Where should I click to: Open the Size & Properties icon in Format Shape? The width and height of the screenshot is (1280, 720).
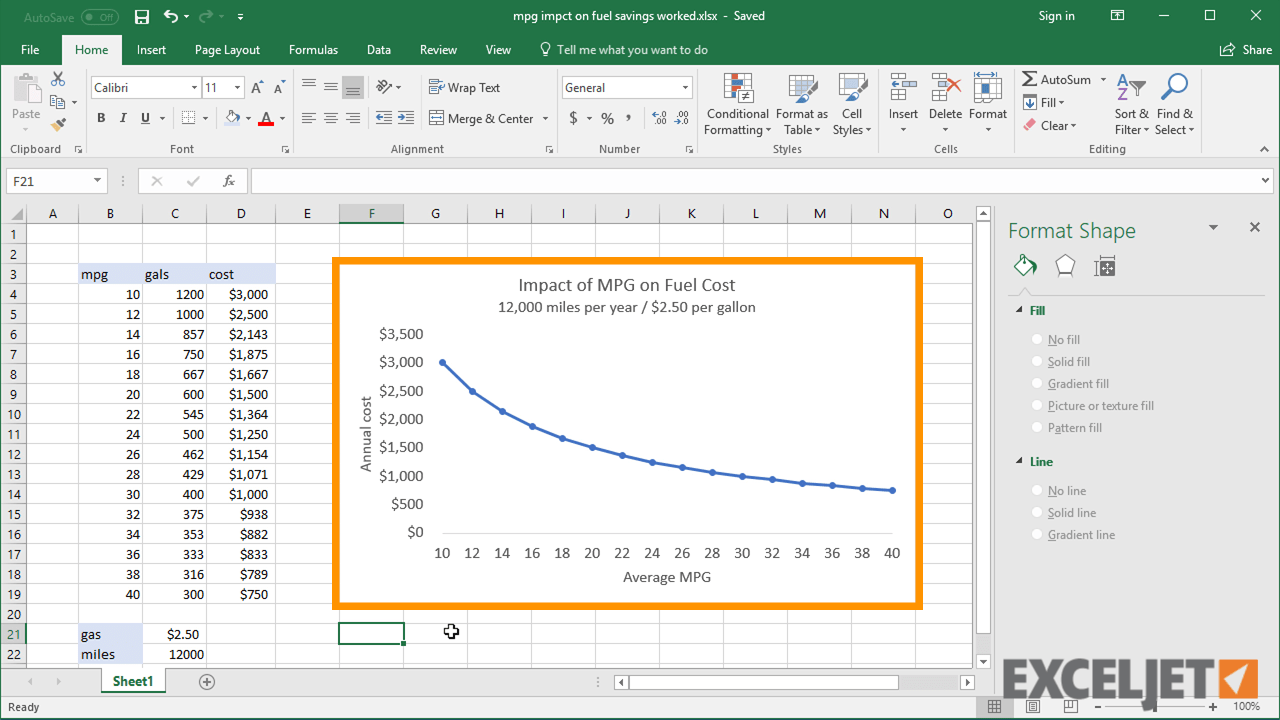1104,265
